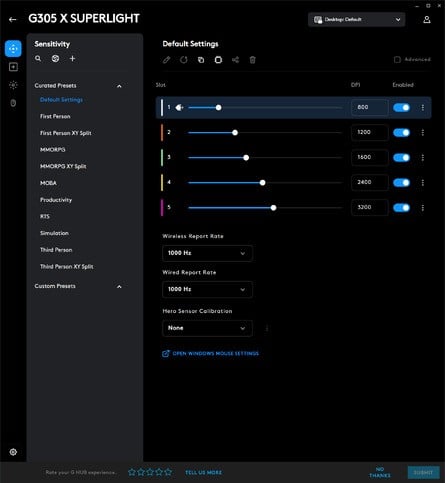The image size is (445, 483).
Task: Edit preset name with pencil icon
Action: tap(166, 60)
